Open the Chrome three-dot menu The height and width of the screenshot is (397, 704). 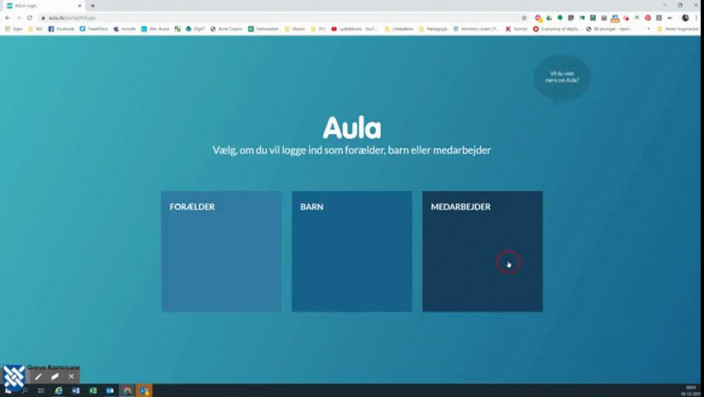pos(696,18)
